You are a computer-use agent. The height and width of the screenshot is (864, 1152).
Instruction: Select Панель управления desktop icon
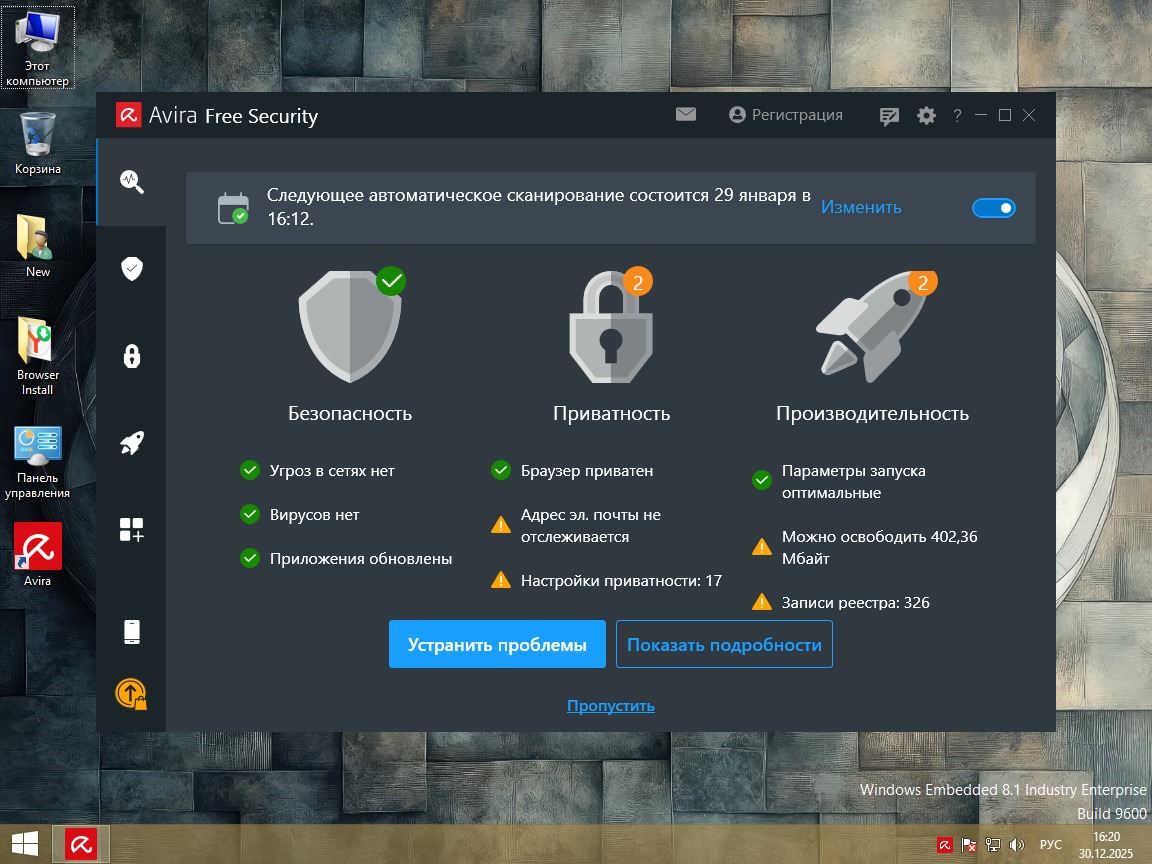pos(37,462)
